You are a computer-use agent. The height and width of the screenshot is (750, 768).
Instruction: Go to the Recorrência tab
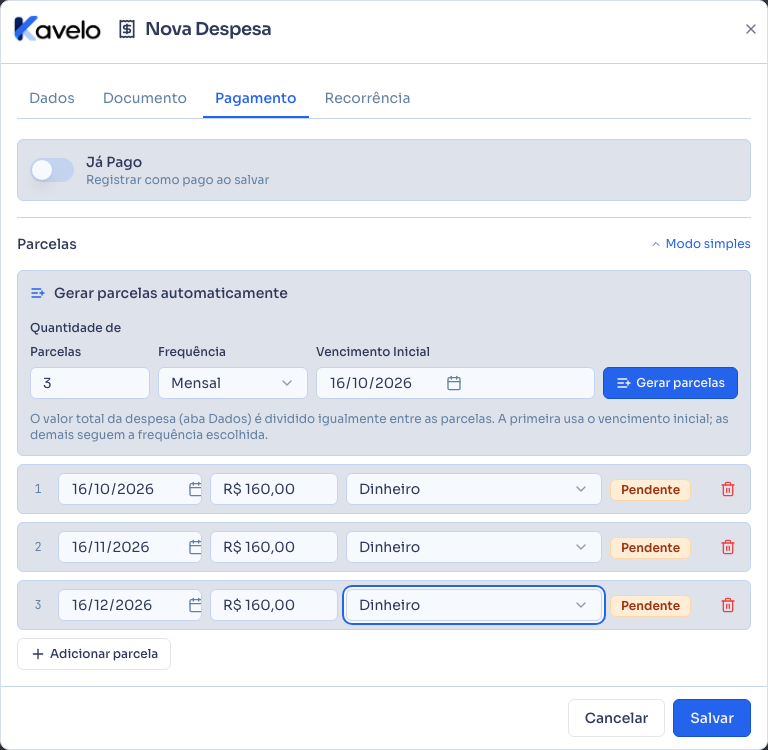[x=367, y=98]
